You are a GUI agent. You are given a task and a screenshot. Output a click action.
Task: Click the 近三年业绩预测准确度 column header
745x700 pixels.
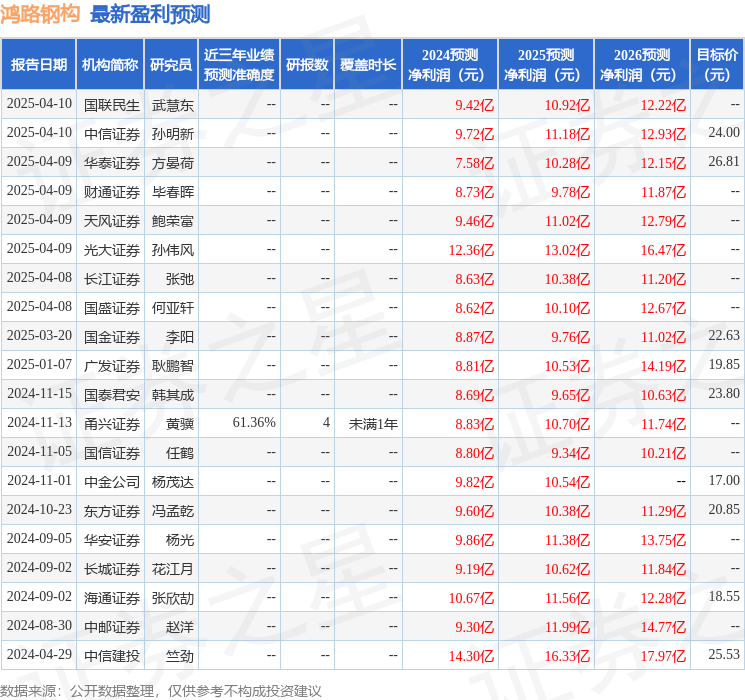click(x=239, y=65)
